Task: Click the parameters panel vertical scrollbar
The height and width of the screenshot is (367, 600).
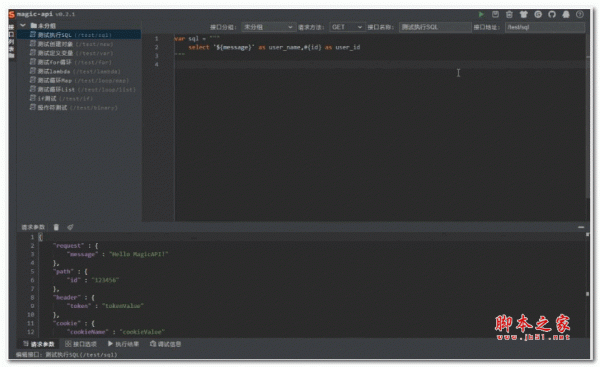Action: (x=587, y=285)
